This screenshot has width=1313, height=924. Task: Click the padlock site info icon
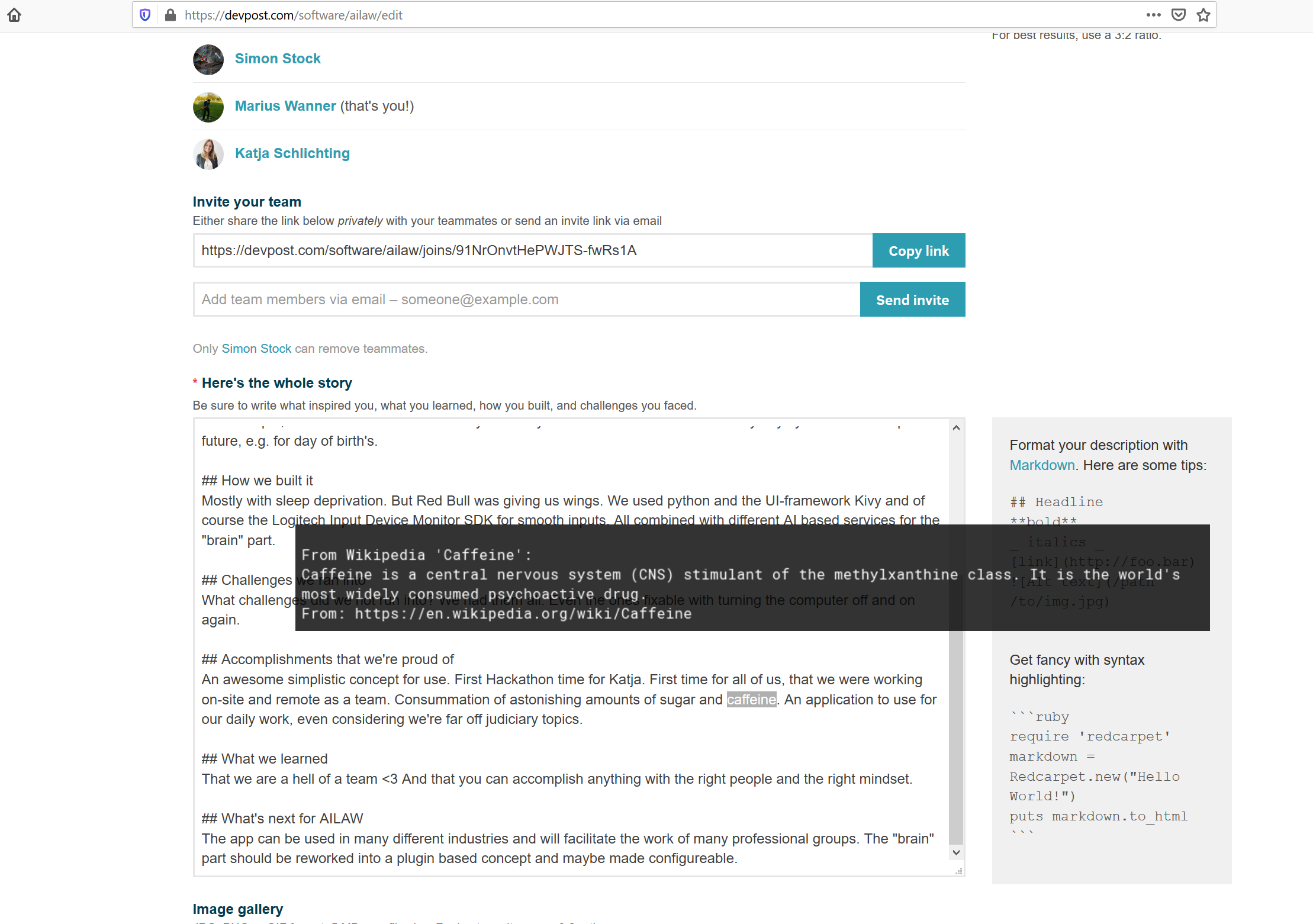pos(170,15)
